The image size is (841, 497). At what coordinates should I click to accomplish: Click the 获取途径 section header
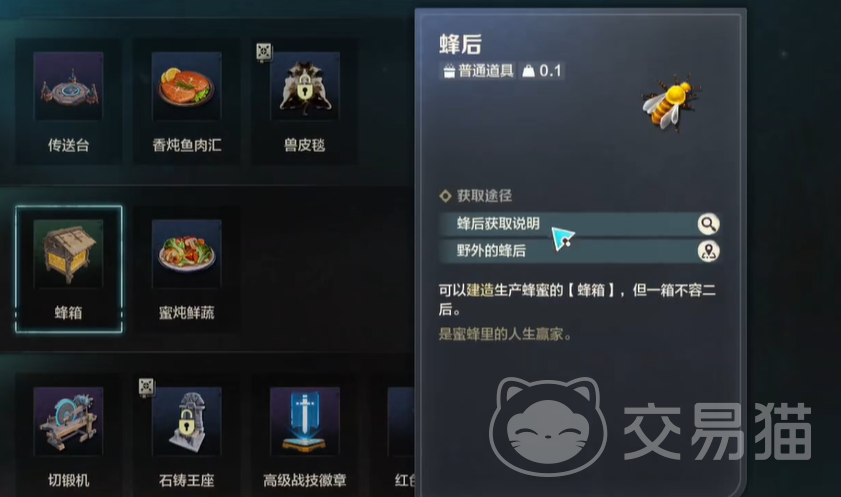476,196
